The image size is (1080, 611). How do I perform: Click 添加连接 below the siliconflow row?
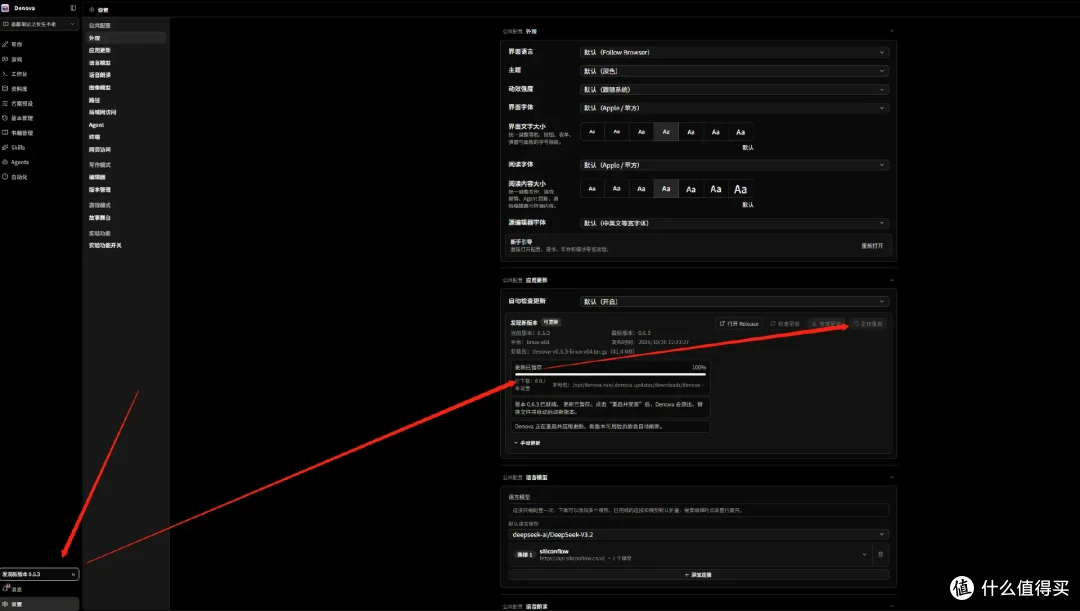coord(698,574)
